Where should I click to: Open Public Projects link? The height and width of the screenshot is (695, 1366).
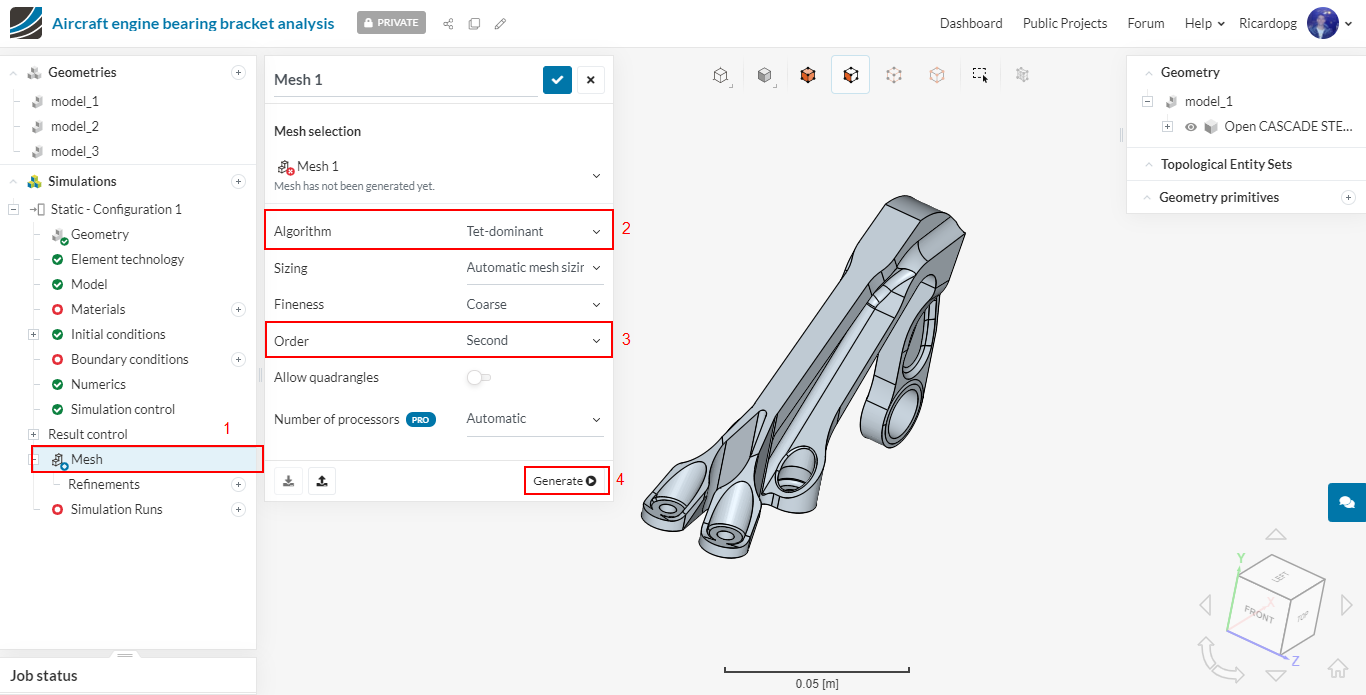pyautogui.click(x=1064, y=23)
